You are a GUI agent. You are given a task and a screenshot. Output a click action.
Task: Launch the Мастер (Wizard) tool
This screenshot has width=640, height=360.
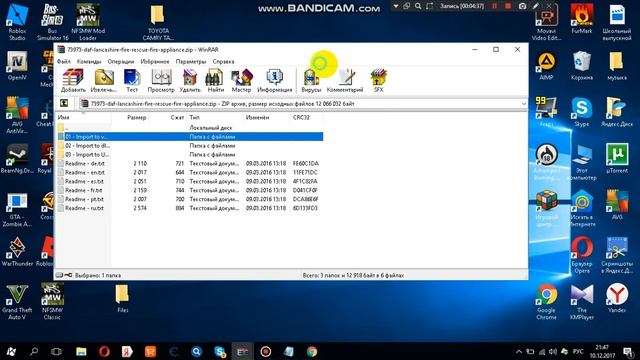pos(241,80)
